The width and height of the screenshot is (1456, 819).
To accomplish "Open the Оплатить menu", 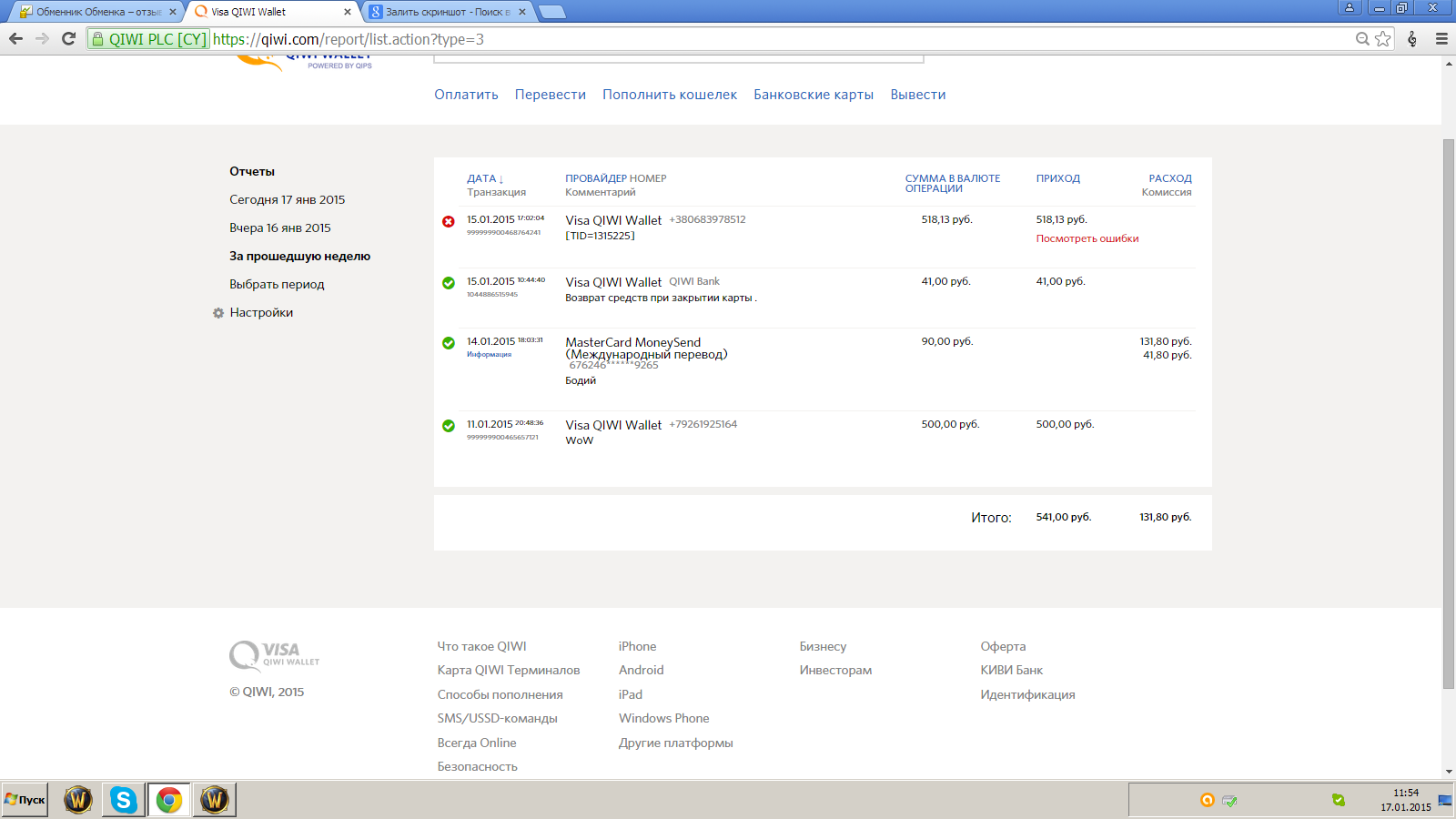I will 466,95.
